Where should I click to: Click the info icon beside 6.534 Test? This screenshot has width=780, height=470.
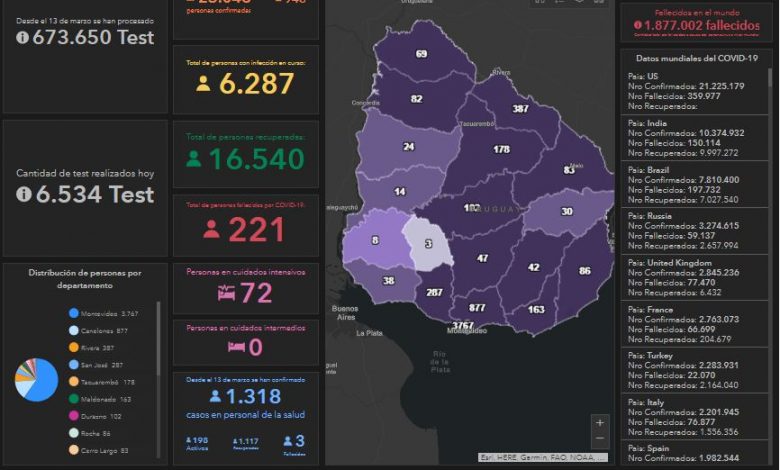pyautogui.click(x=23, y=194)
